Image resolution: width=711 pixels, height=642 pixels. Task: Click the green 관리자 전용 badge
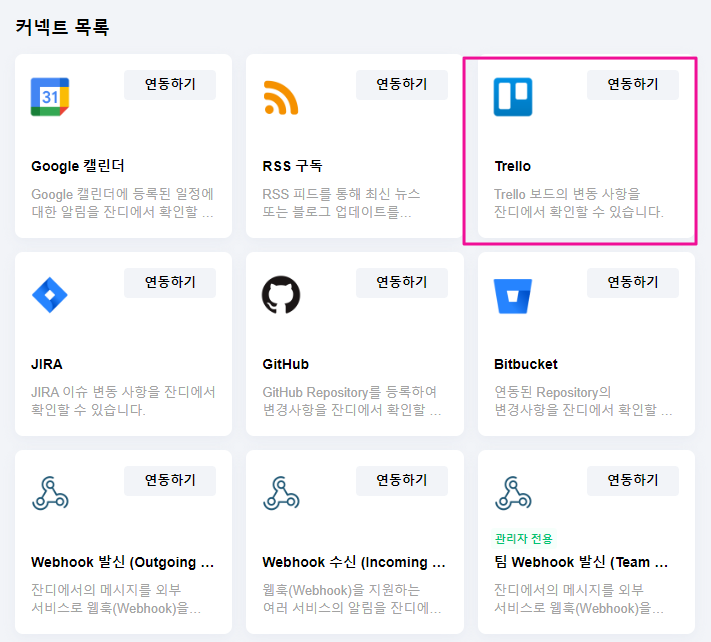point(524,539)
